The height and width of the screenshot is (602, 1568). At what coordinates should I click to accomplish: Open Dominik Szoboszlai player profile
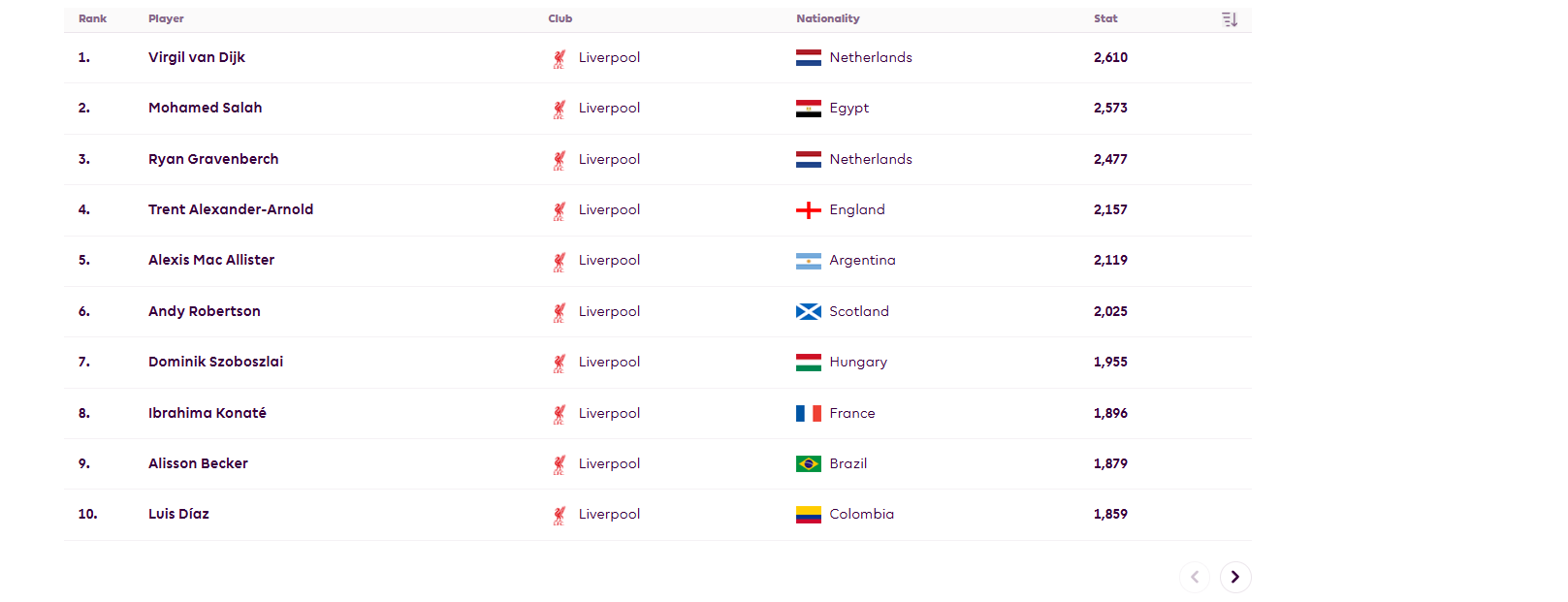point(216,362)
